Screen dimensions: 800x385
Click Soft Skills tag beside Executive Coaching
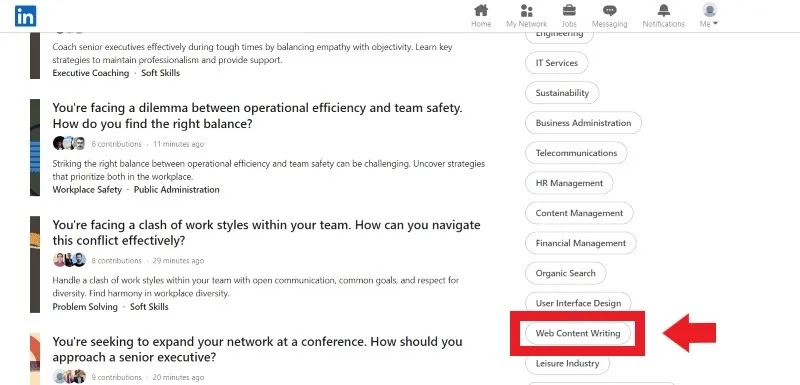[x=161, y=73]
